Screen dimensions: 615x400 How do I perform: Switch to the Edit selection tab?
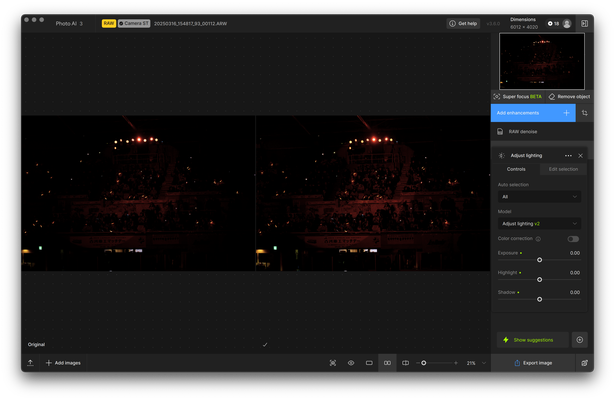click(563, 169)
